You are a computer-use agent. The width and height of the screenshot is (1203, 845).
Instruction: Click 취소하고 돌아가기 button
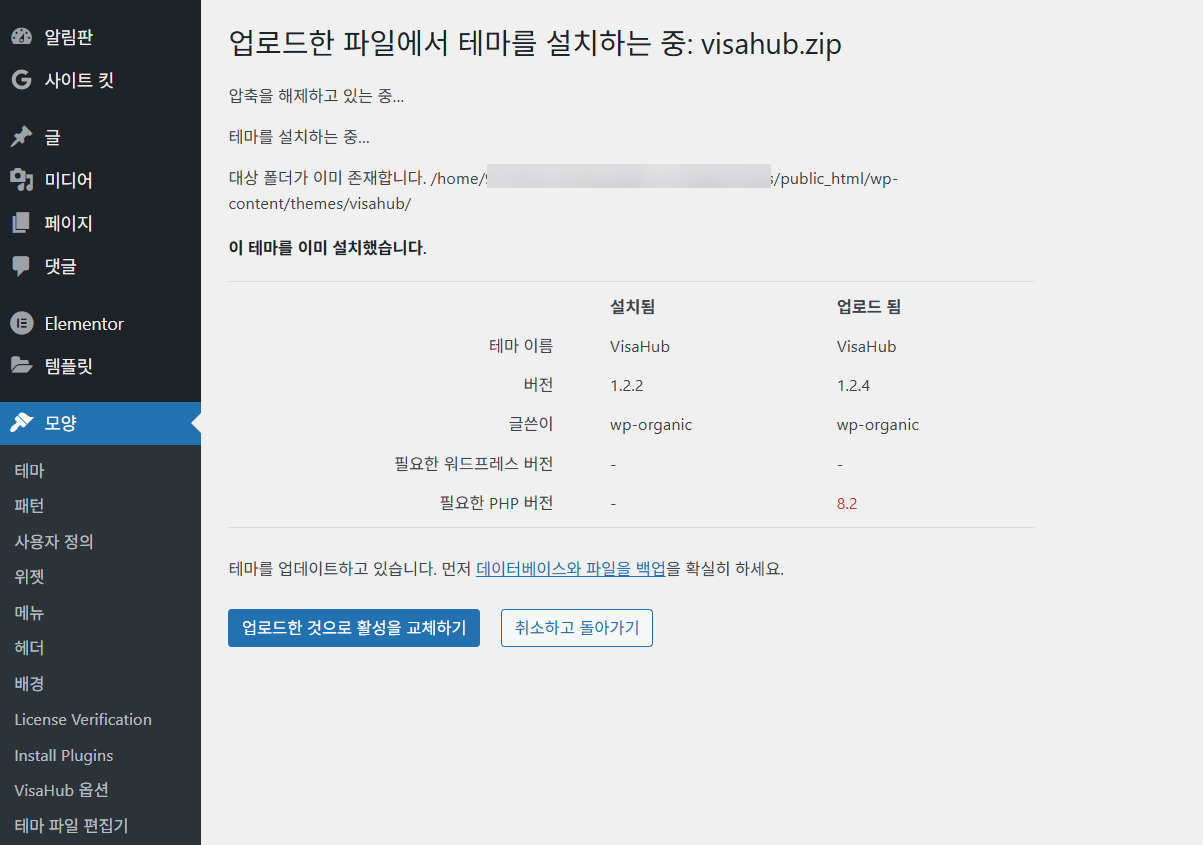pyautogui.click(x=577, y=628)
